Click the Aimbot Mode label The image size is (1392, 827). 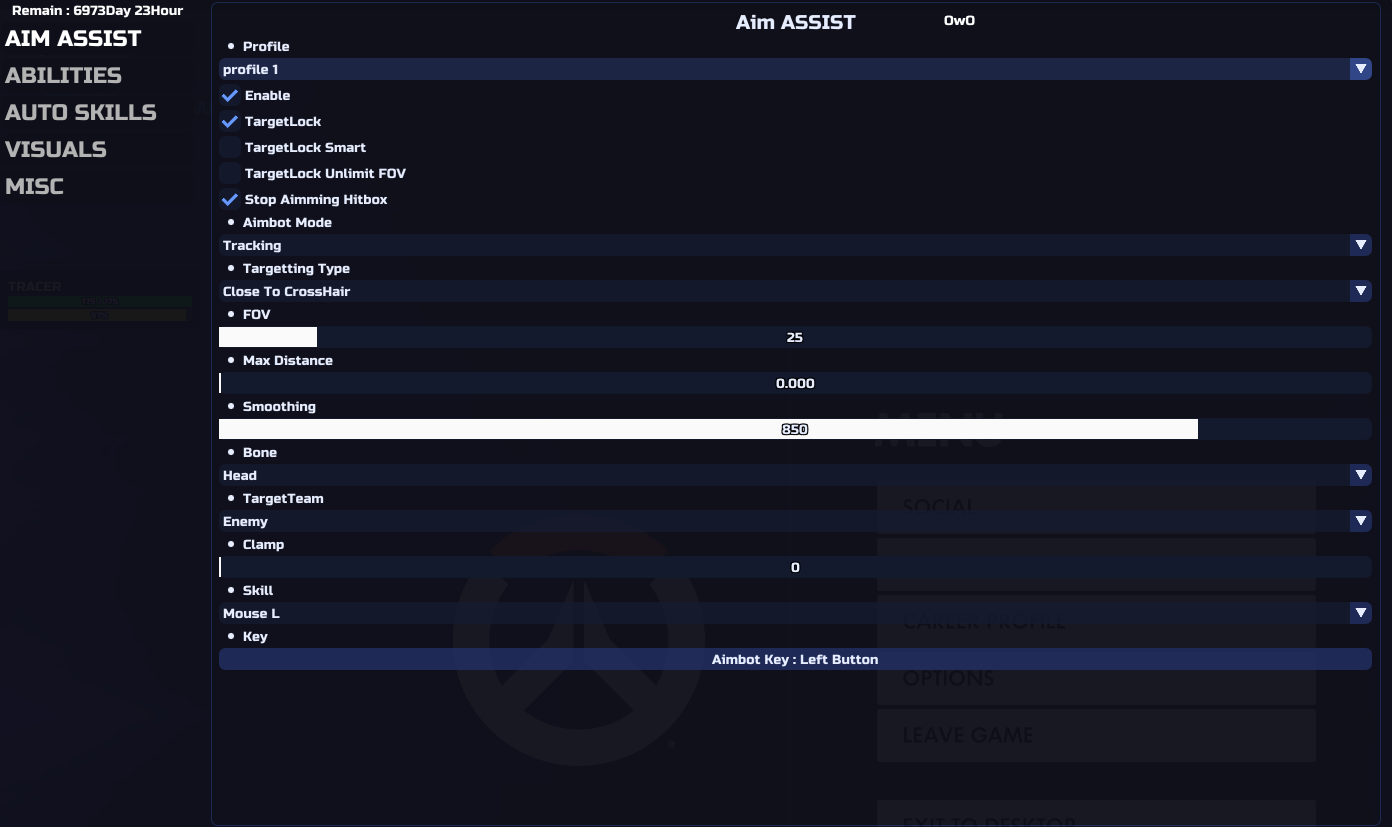tap(287, 223)
